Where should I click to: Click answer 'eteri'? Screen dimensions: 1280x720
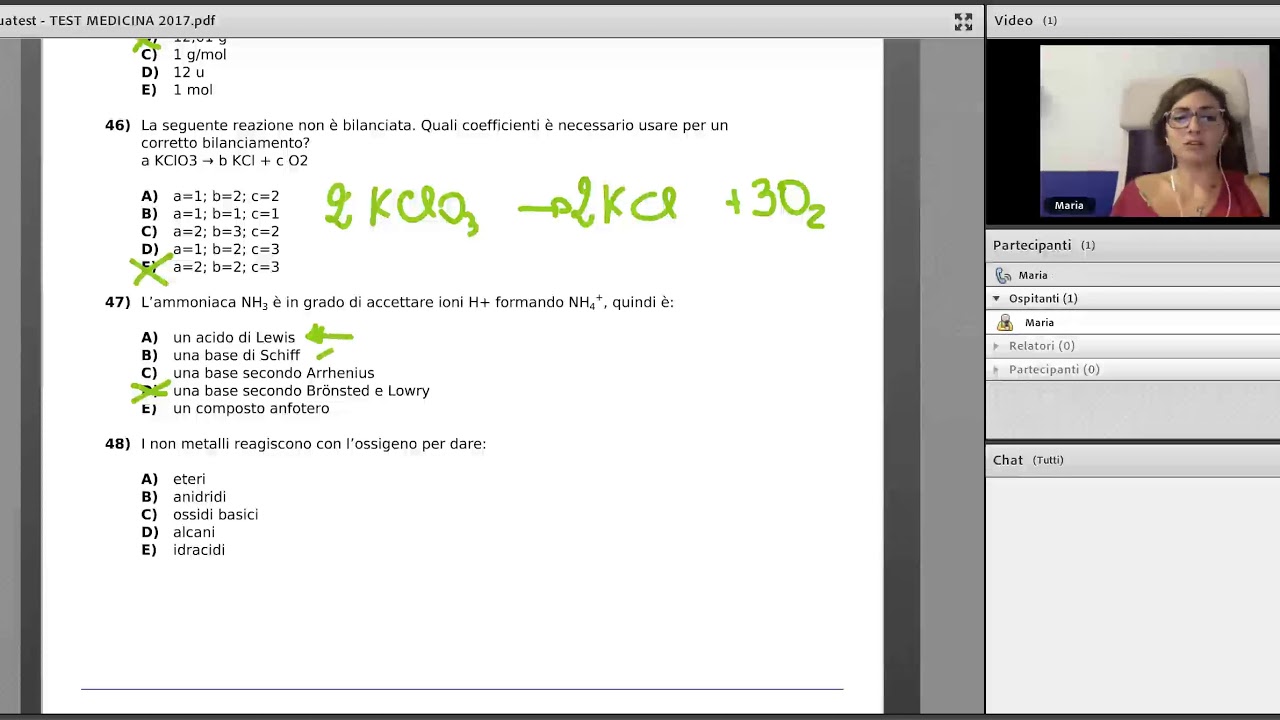click(189, 479)
